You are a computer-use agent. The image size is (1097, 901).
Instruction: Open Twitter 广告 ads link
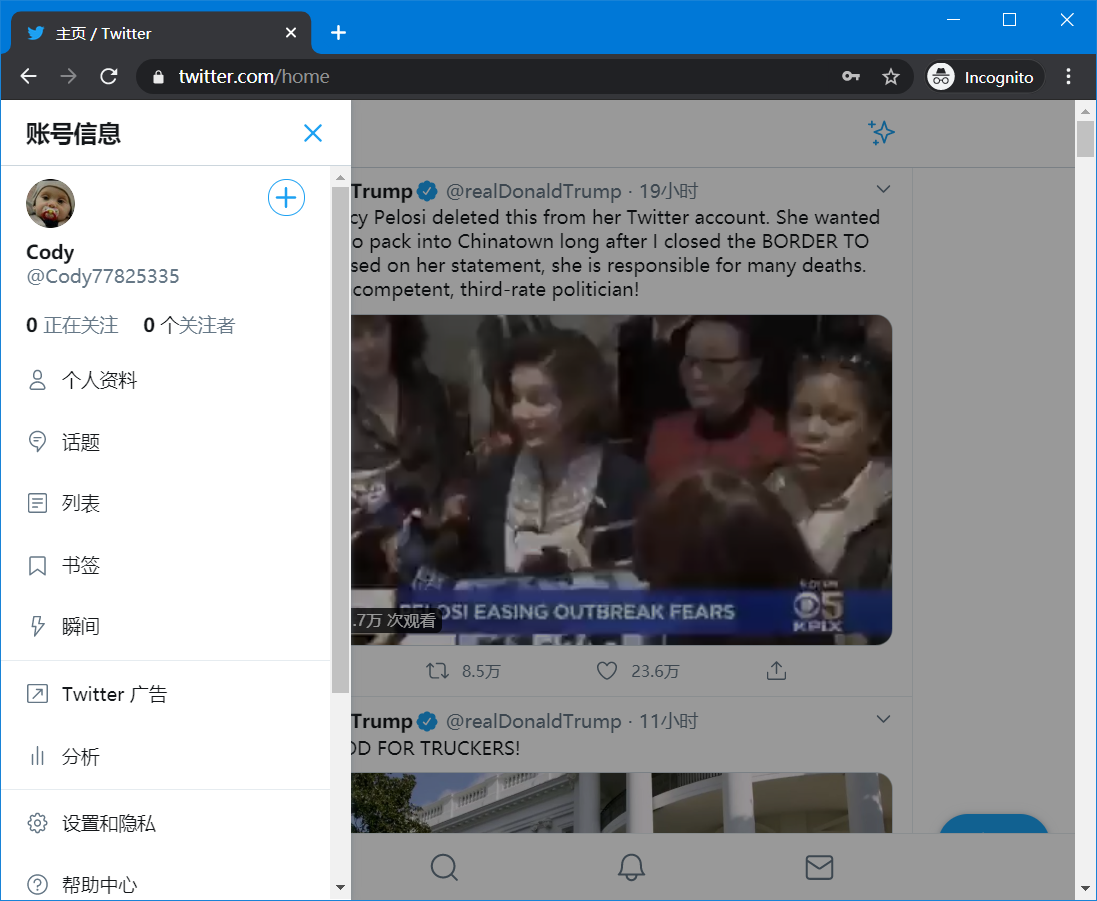click(166, 694)
